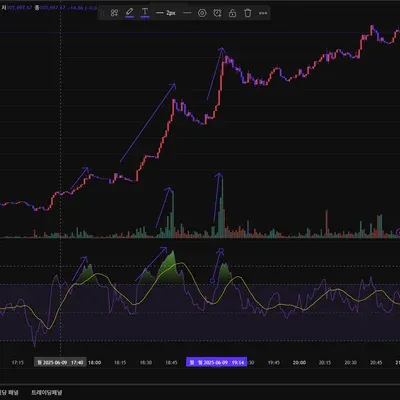Open the 트레이딩패널 tab
The height and width of the screenshot is (400, 400).
point(47,393)
